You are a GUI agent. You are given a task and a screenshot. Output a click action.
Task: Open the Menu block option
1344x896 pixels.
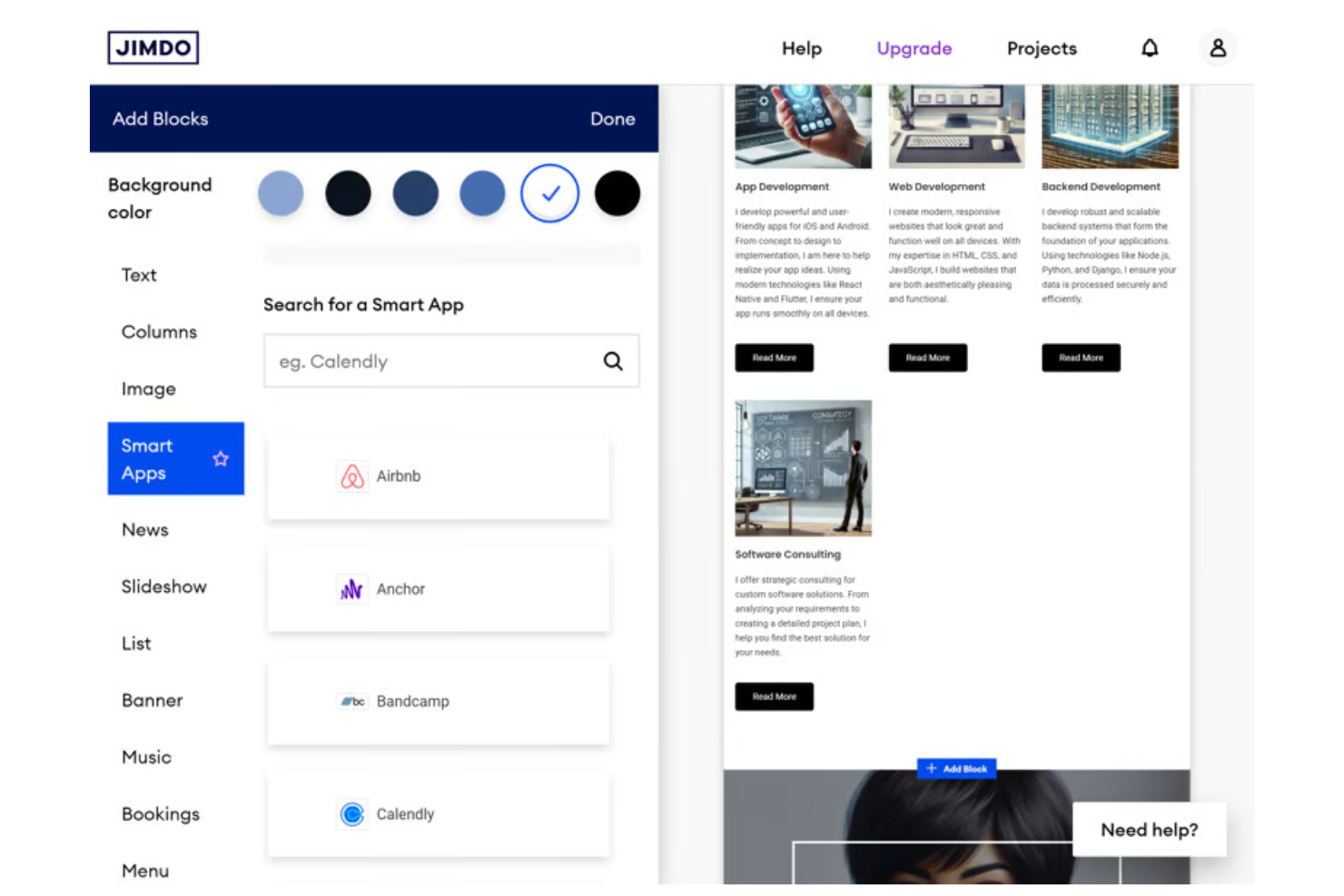[x=145, y=871]
